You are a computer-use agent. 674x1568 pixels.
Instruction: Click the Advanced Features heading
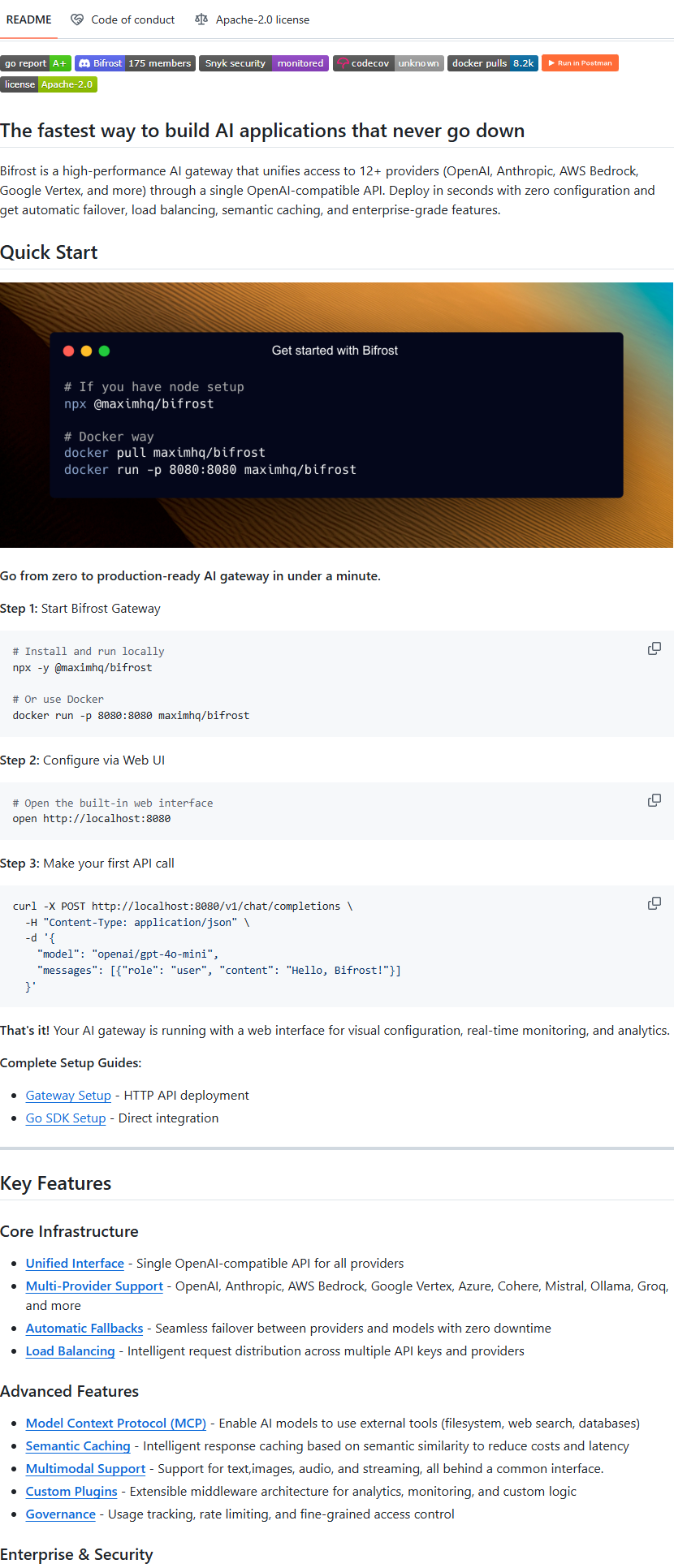[69, 1391]
